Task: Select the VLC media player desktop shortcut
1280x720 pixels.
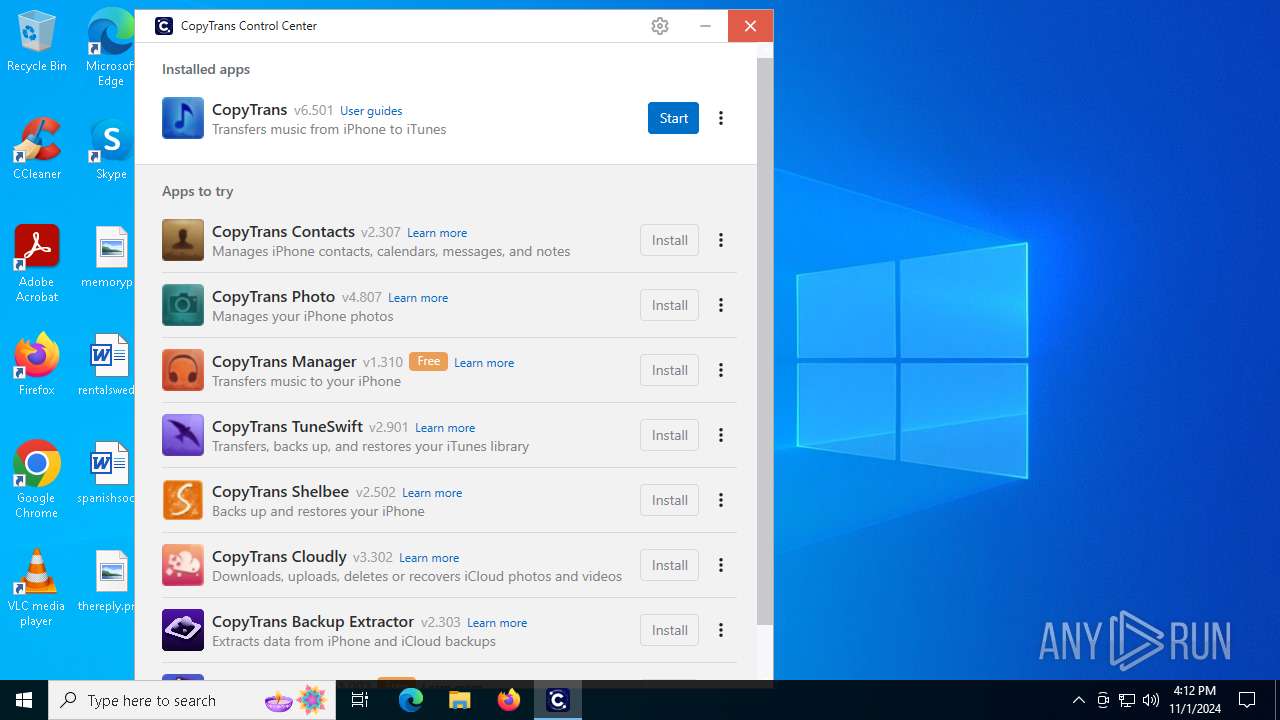Action: pos(37,588)
